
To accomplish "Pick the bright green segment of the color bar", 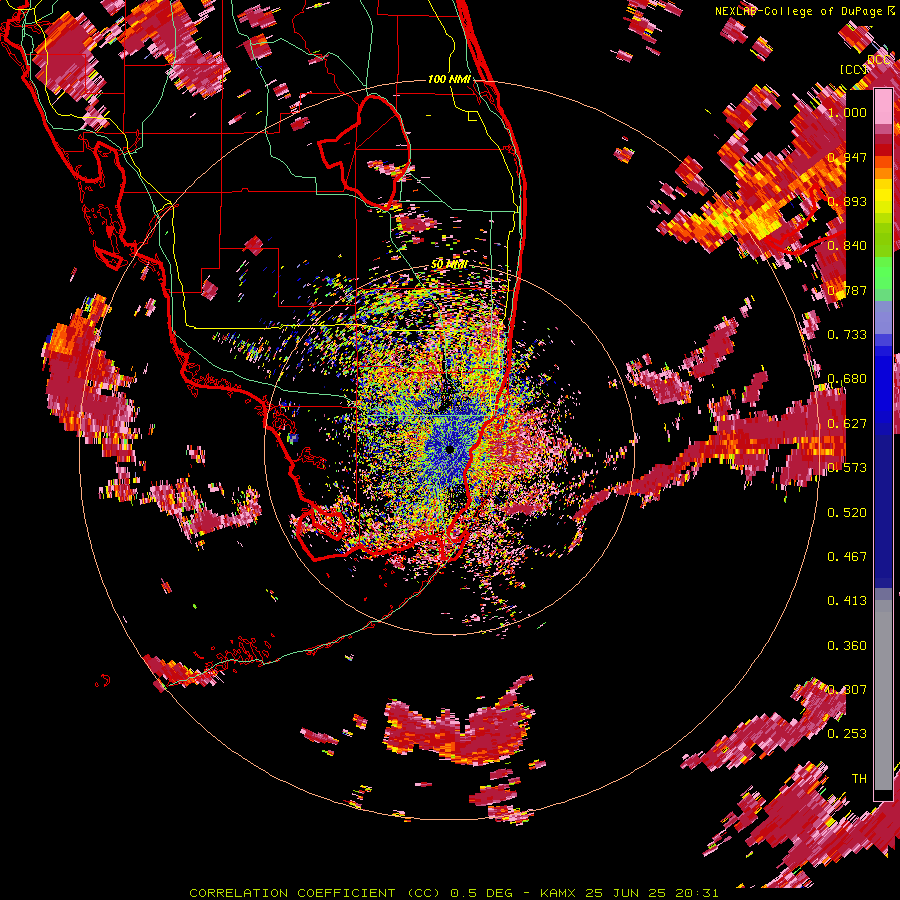I will 883,273.
